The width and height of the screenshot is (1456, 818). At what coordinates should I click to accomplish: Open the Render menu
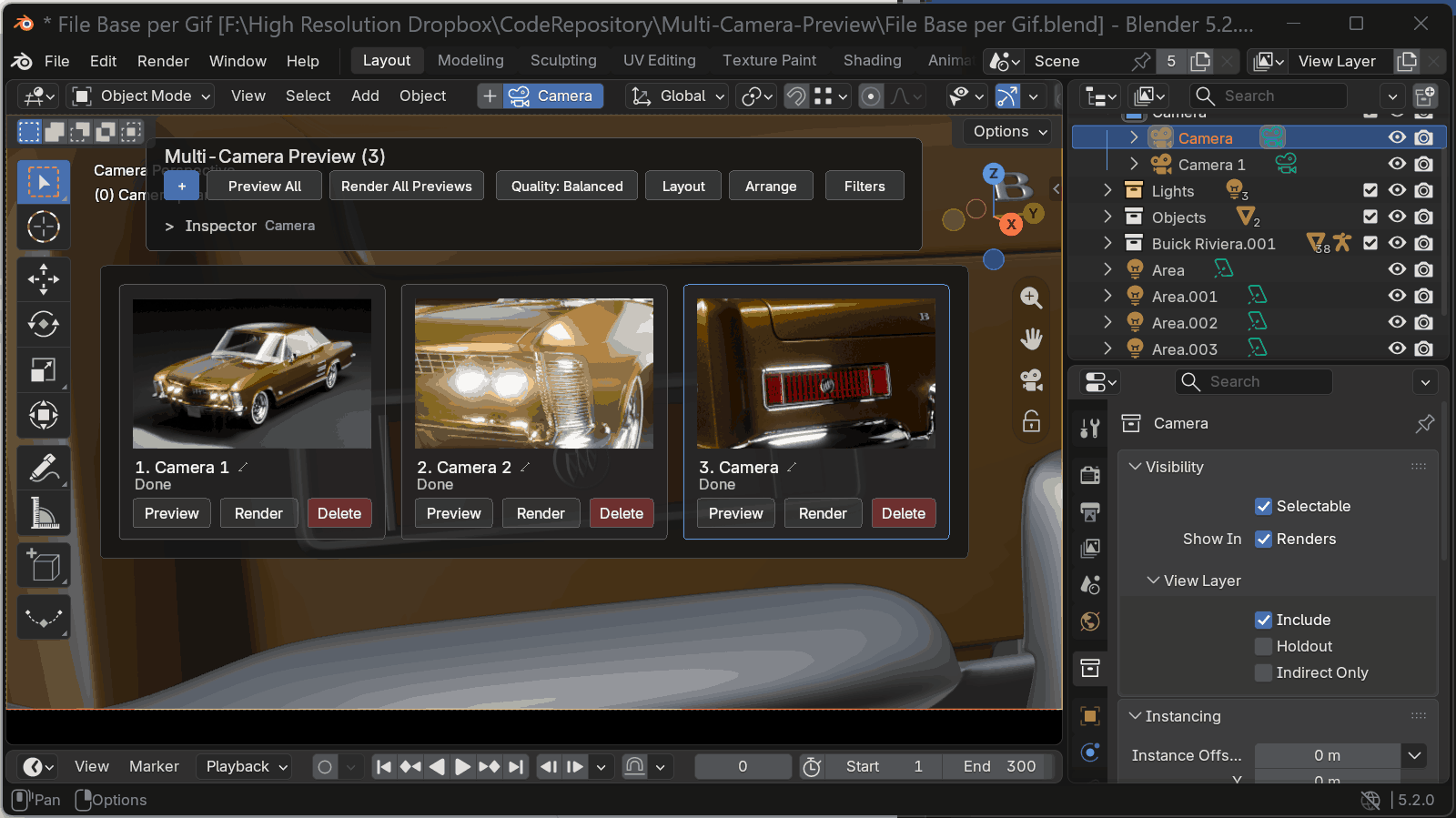point(163,61)
